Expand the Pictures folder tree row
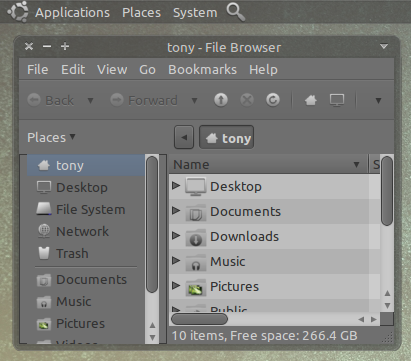Image resolution: width=411 pixels, height=361 pixels. point(176,285)
